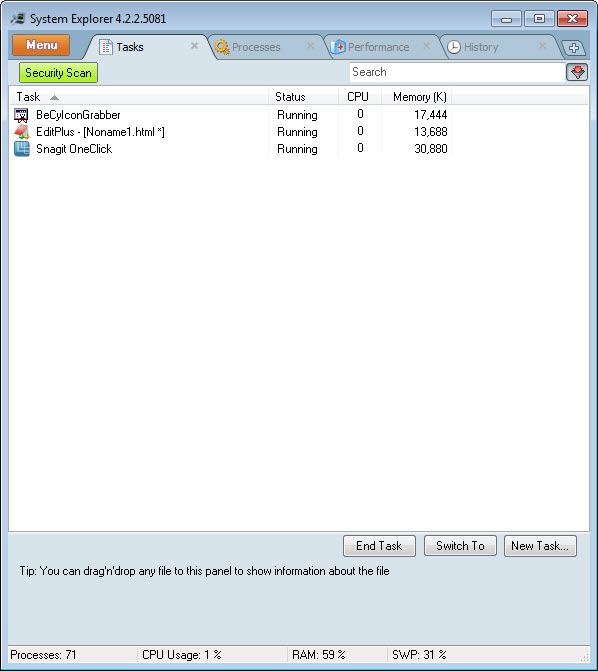Click the Snagit OneClick task icon
The width and height of the screenshot is (598, 671).
(21, 149)
